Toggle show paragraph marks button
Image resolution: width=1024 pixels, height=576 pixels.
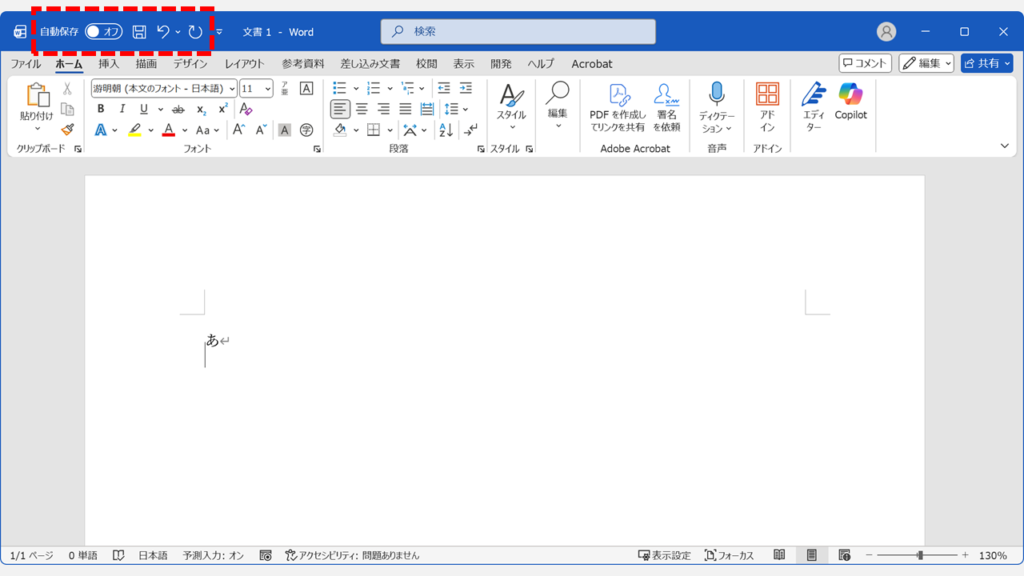pyautogui.click(x=471, y=130)
